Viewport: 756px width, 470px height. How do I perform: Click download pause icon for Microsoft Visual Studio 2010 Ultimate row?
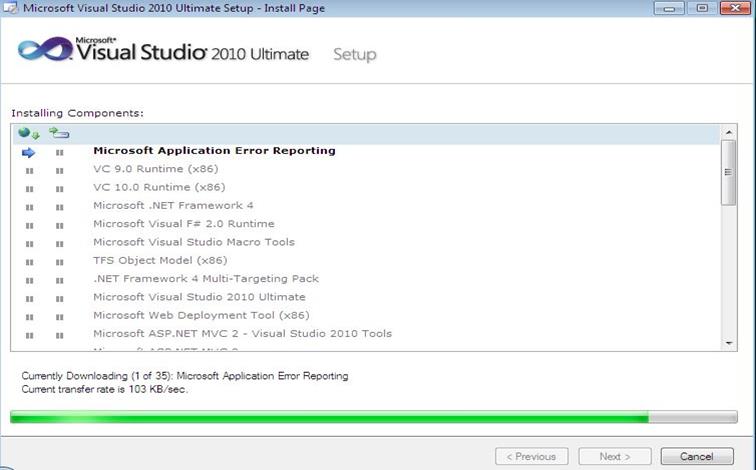(x=29, y=299)
